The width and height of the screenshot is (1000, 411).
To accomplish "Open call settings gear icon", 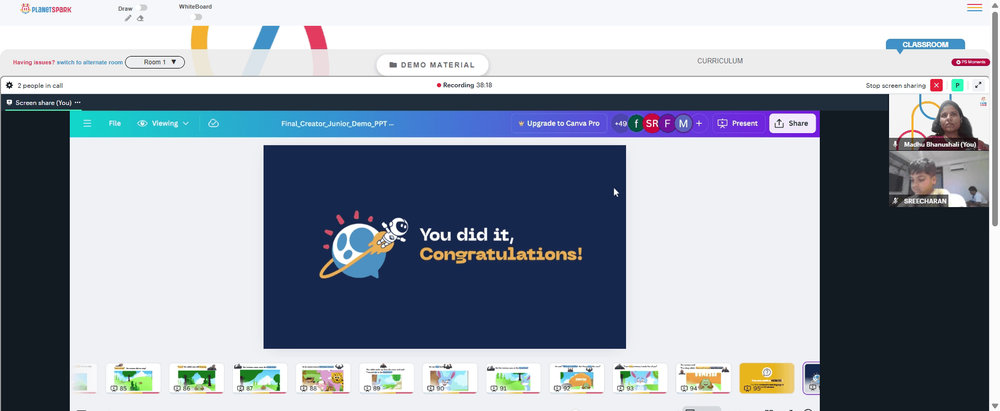I will (9, 85).
